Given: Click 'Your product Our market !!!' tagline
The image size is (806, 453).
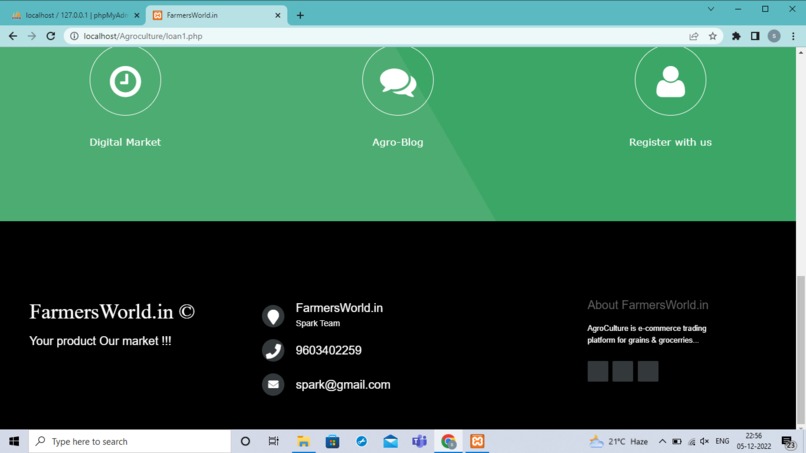Looking at the screenshot, I should [x=100, y=341].
